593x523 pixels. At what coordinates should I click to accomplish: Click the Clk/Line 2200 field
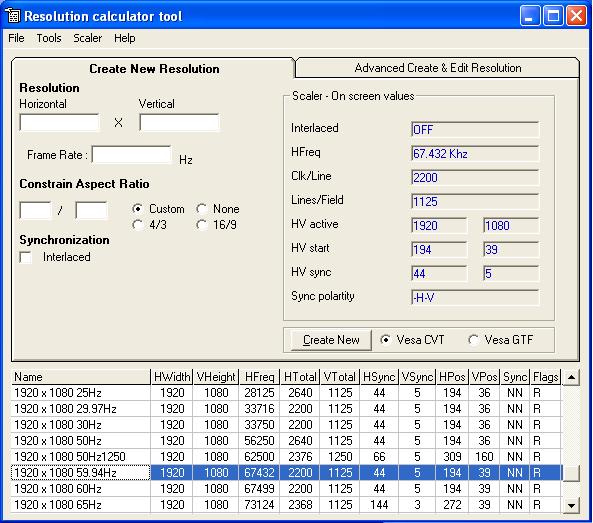coord(475,177)
